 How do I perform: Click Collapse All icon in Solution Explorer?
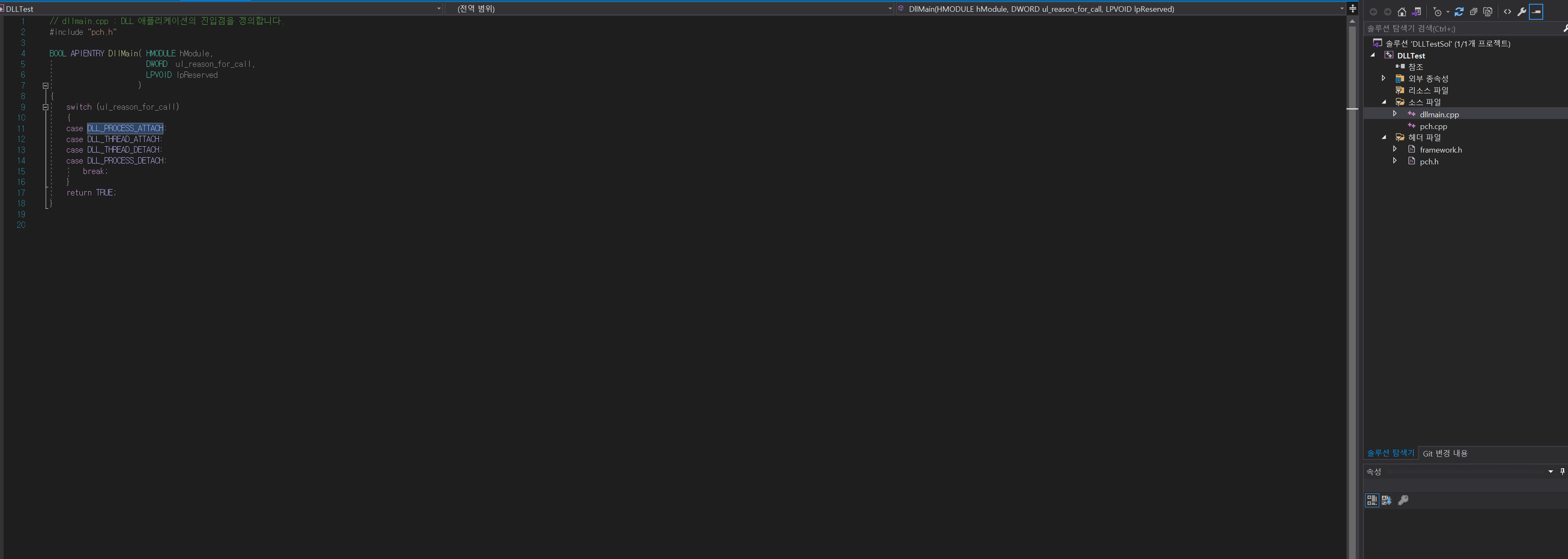pyautogui.click(x=1474, y=12)
